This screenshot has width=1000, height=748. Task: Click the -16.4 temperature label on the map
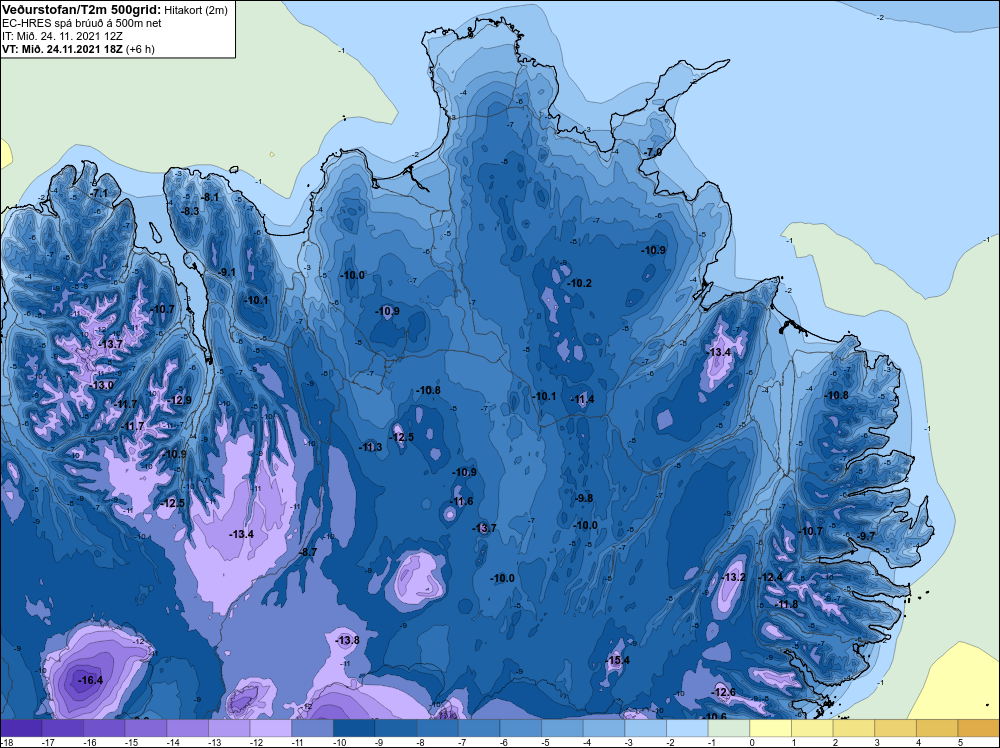(x=90, y=680)
